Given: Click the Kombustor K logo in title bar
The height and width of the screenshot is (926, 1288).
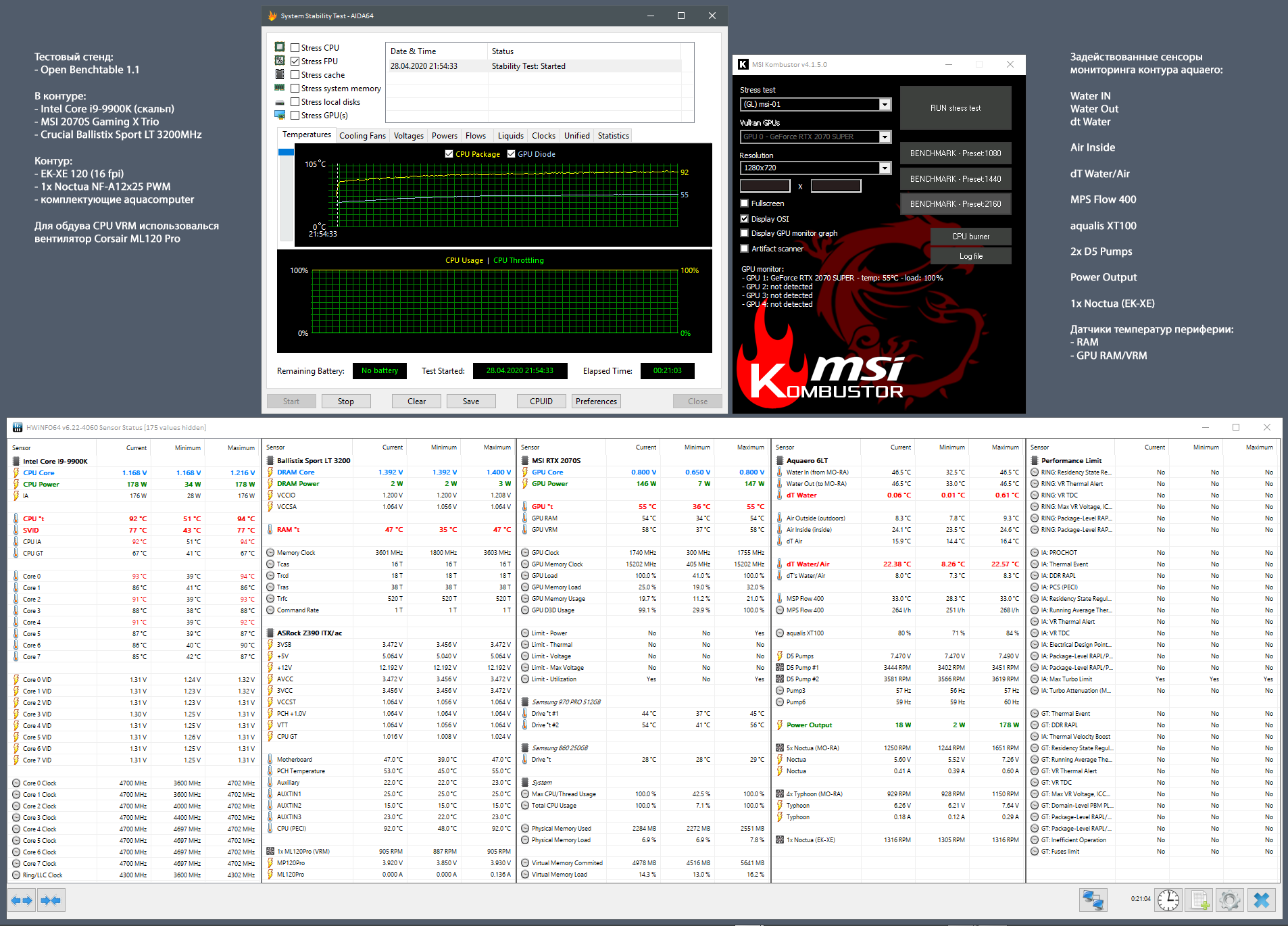Looking at the screenshot, I should pyautogui.click(x=743, y=64).
